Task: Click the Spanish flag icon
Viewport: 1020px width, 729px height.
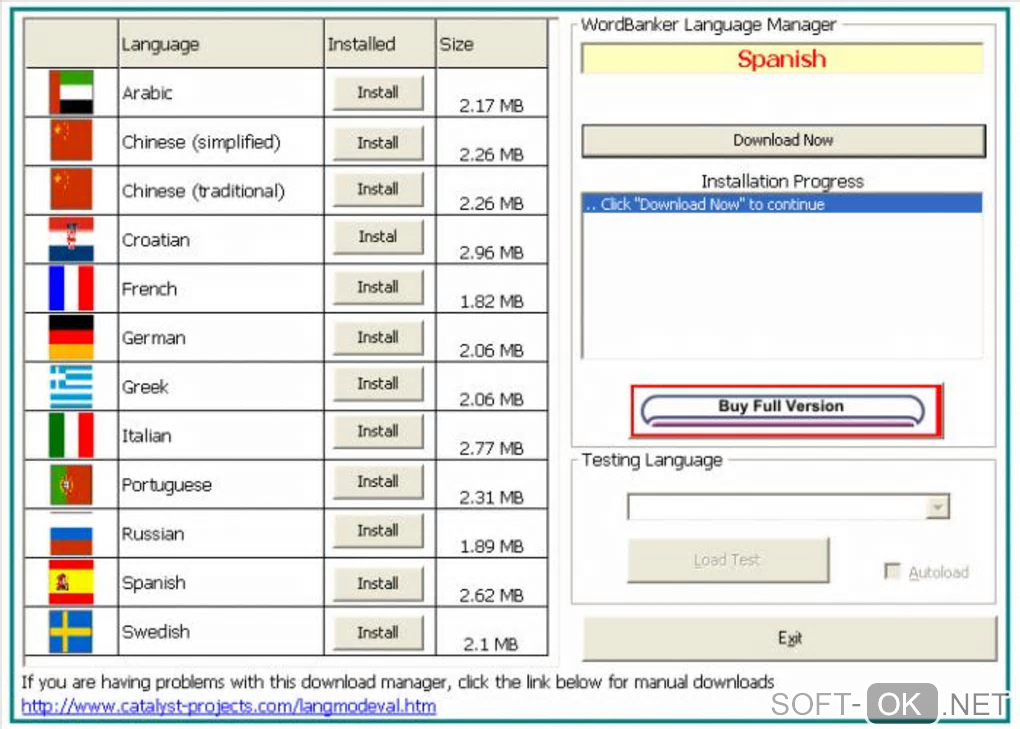Action: (x=71, y=582)
